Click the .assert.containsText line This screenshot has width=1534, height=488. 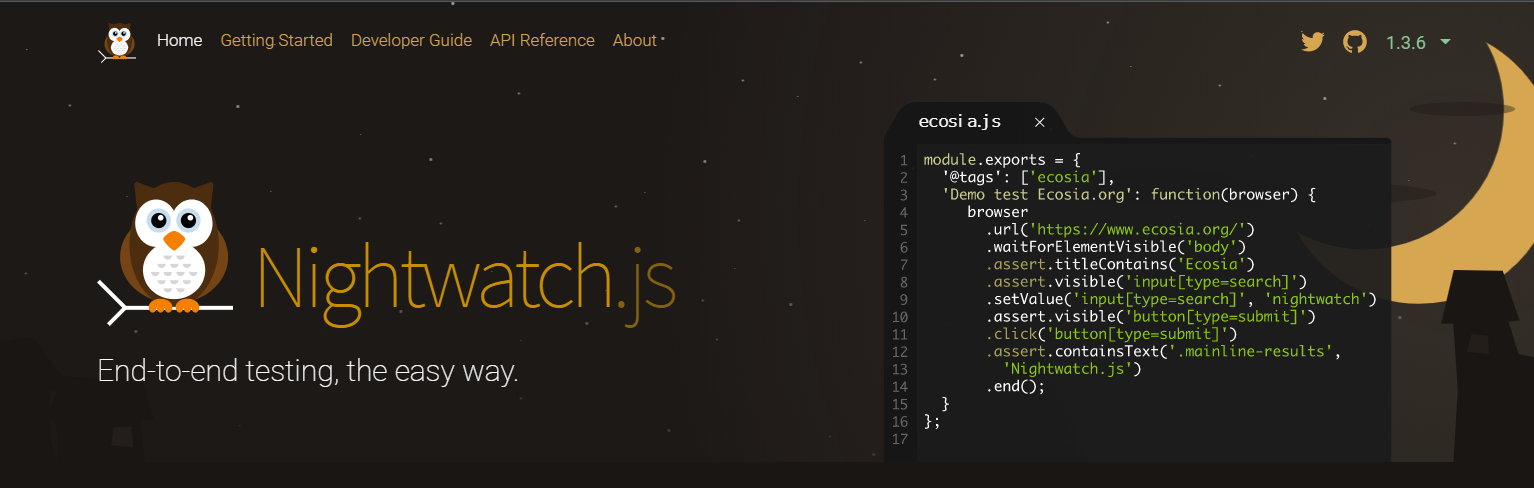1162,351
